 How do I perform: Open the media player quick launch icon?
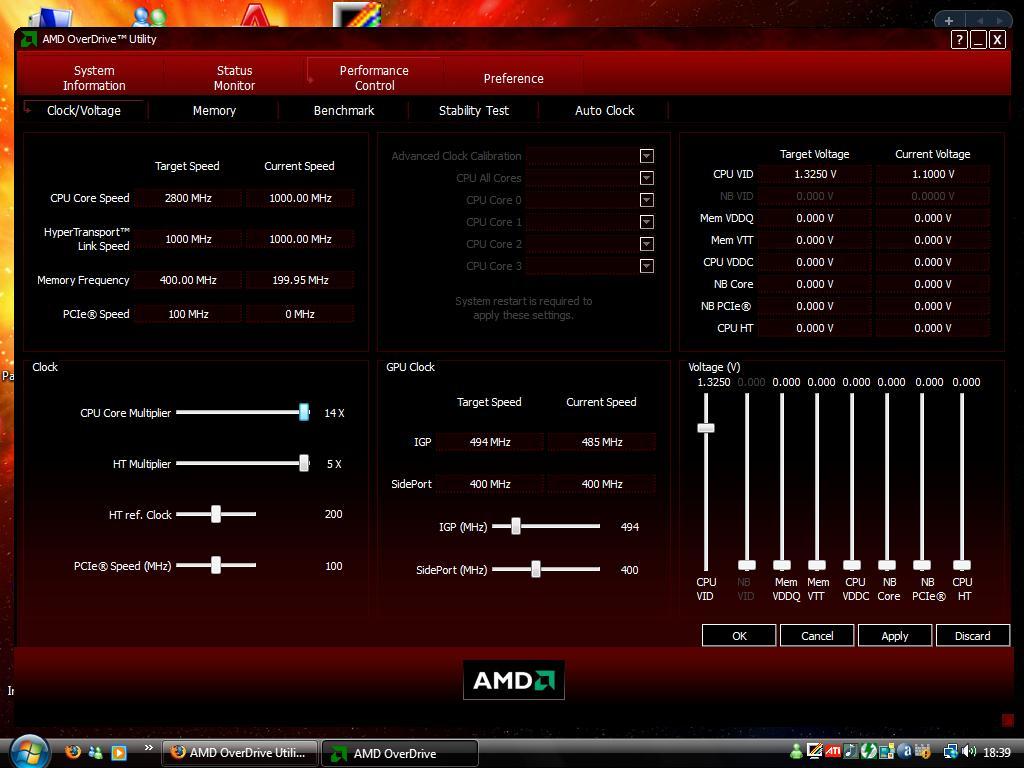119,753
